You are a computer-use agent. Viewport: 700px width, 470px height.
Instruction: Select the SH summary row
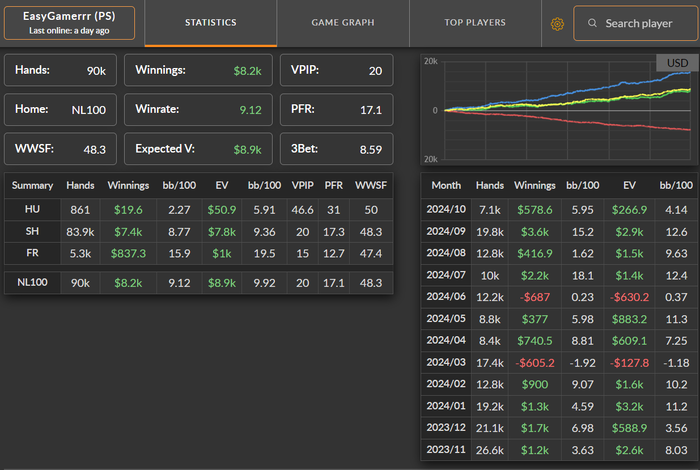[x=200, y=231]
